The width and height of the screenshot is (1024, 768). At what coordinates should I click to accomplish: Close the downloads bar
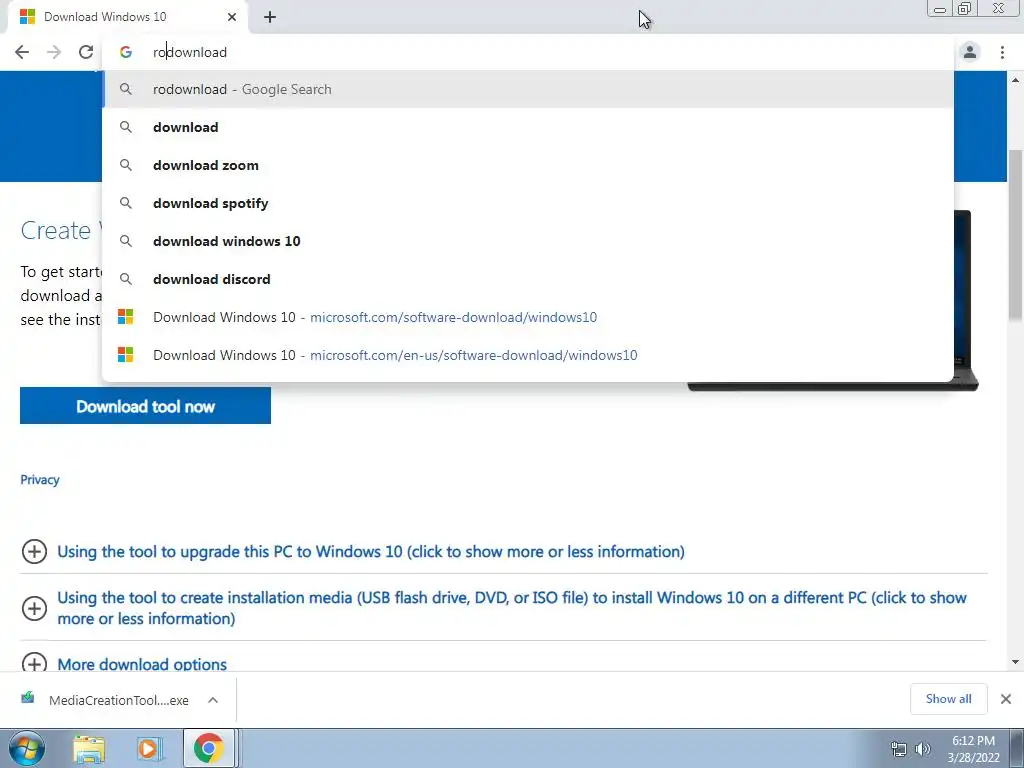click(x=1006, y=699)
